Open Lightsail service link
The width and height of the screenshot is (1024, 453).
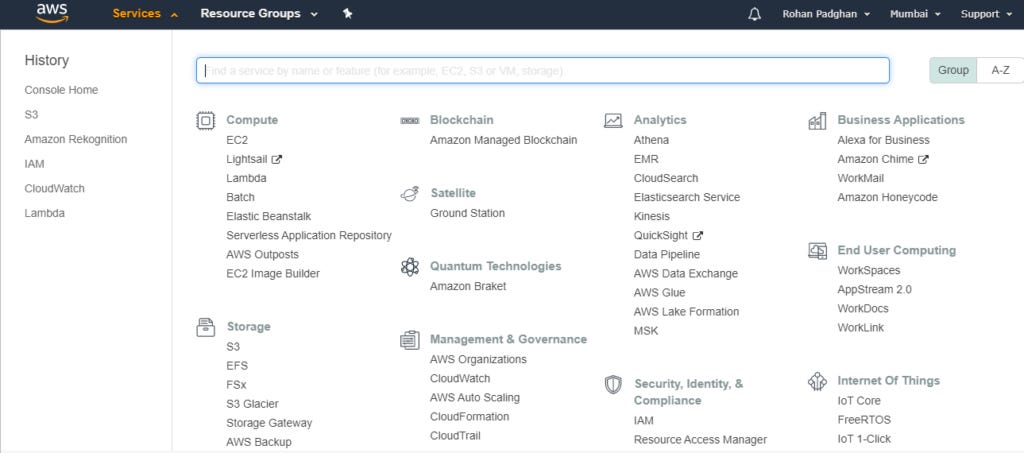tap(247, 159)
